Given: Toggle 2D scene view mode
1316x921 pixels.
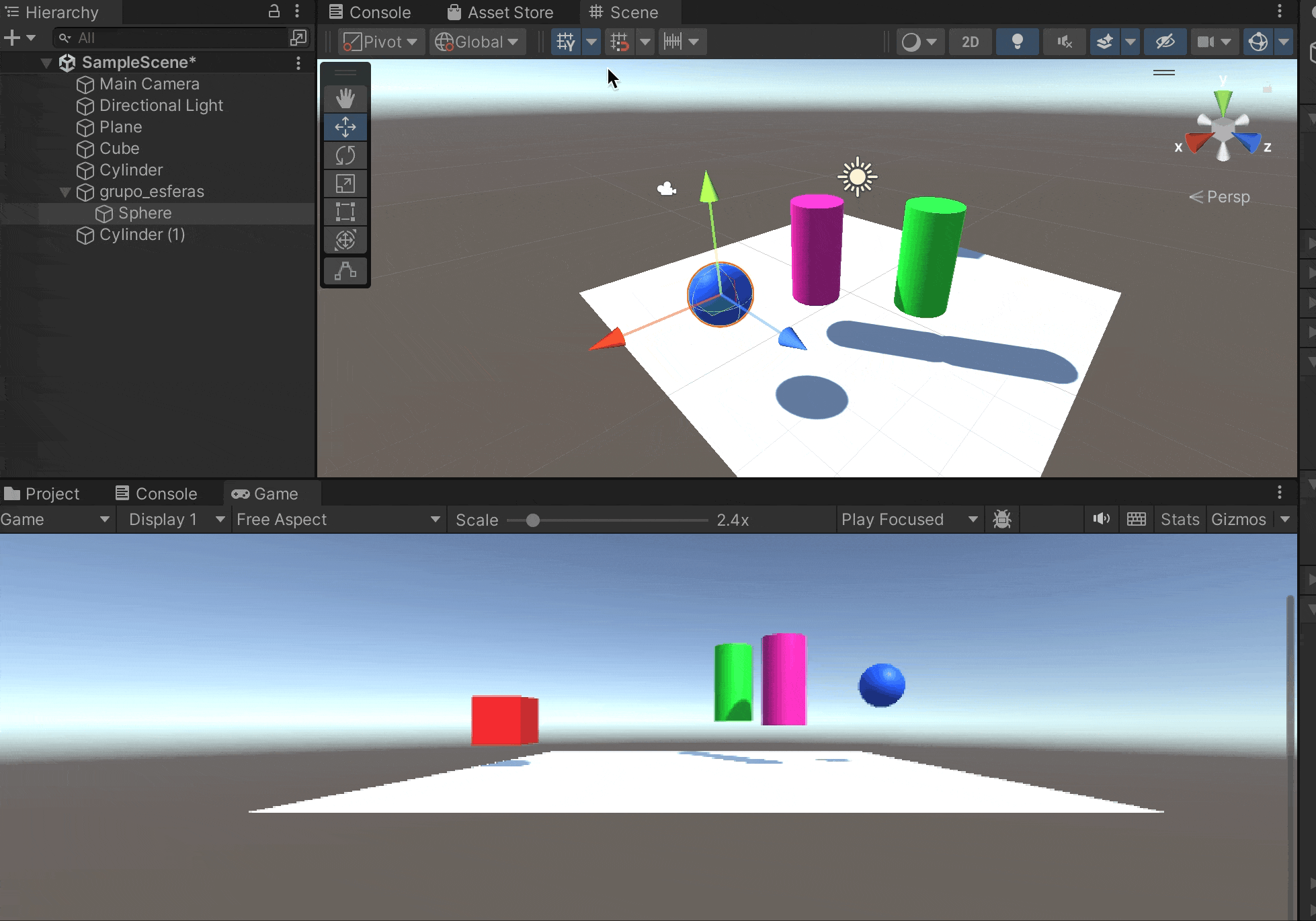Looking at the screenshot, I should (970, 42).
